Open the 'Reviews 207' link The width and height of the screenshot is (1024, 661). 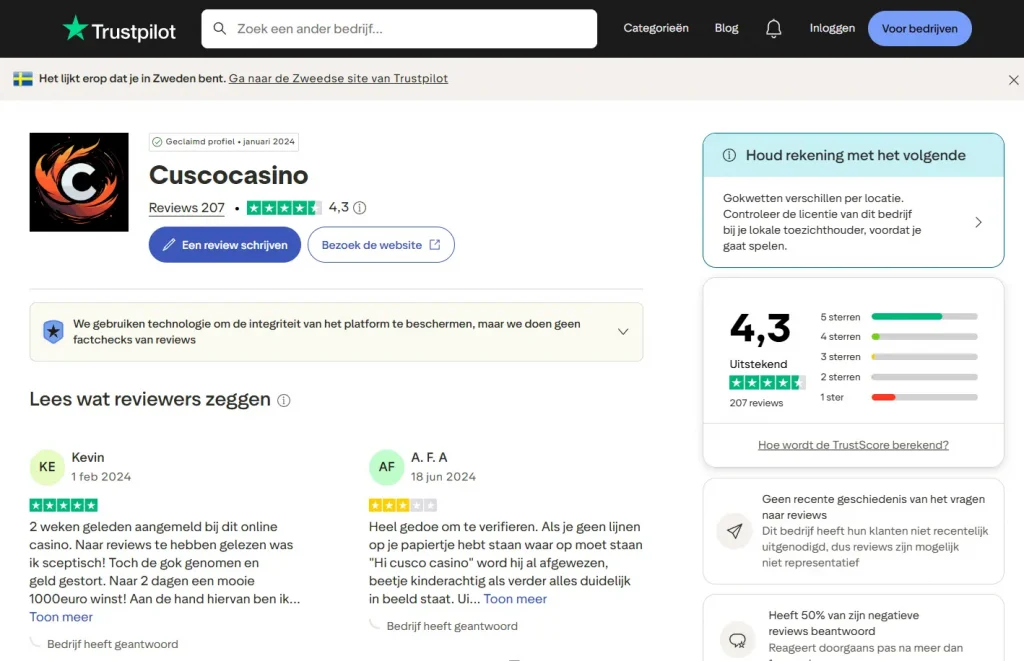pyautogui.click(x=187, y=208)
